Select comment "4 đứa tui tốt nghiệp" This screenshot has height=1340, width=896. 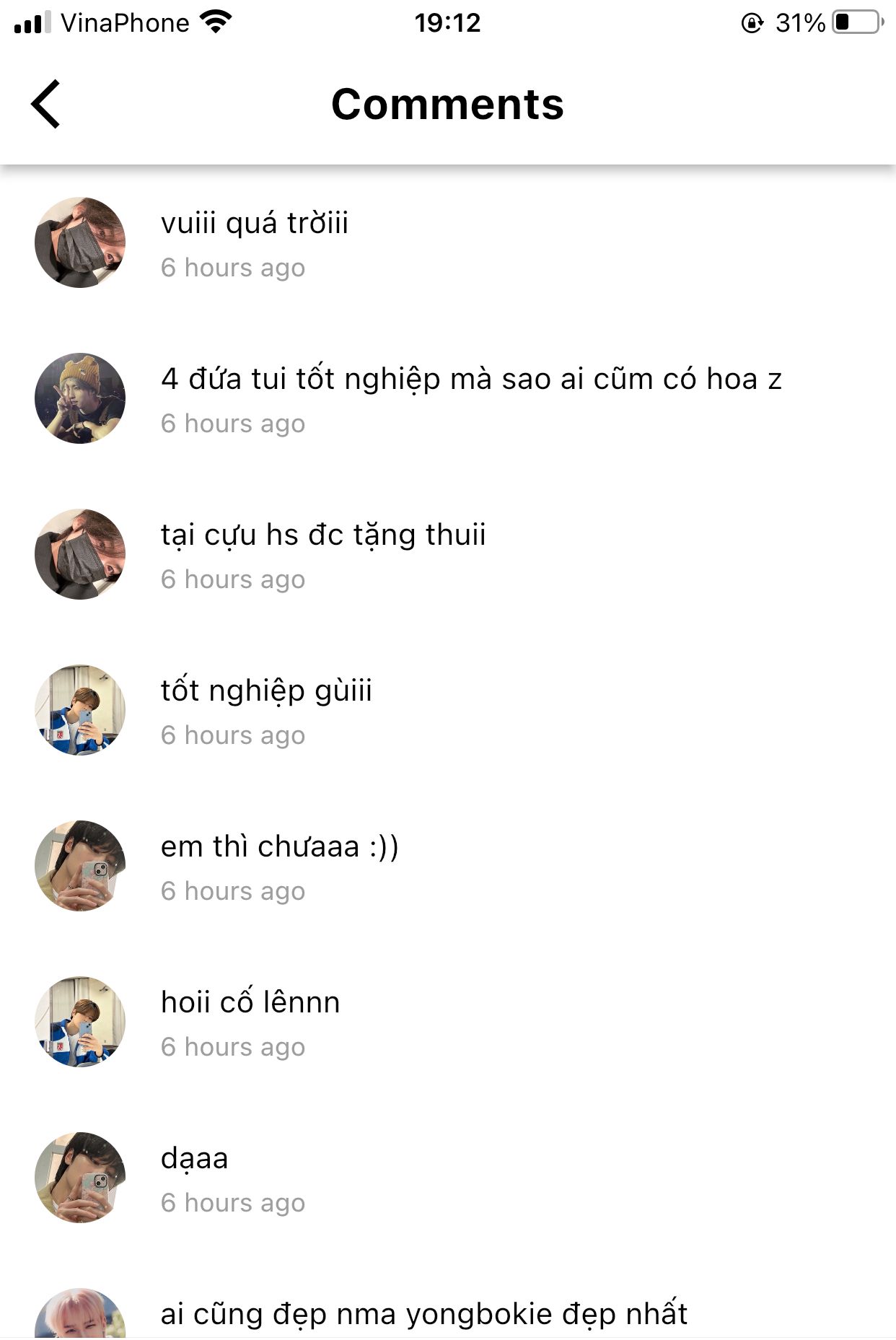(471, 379)
